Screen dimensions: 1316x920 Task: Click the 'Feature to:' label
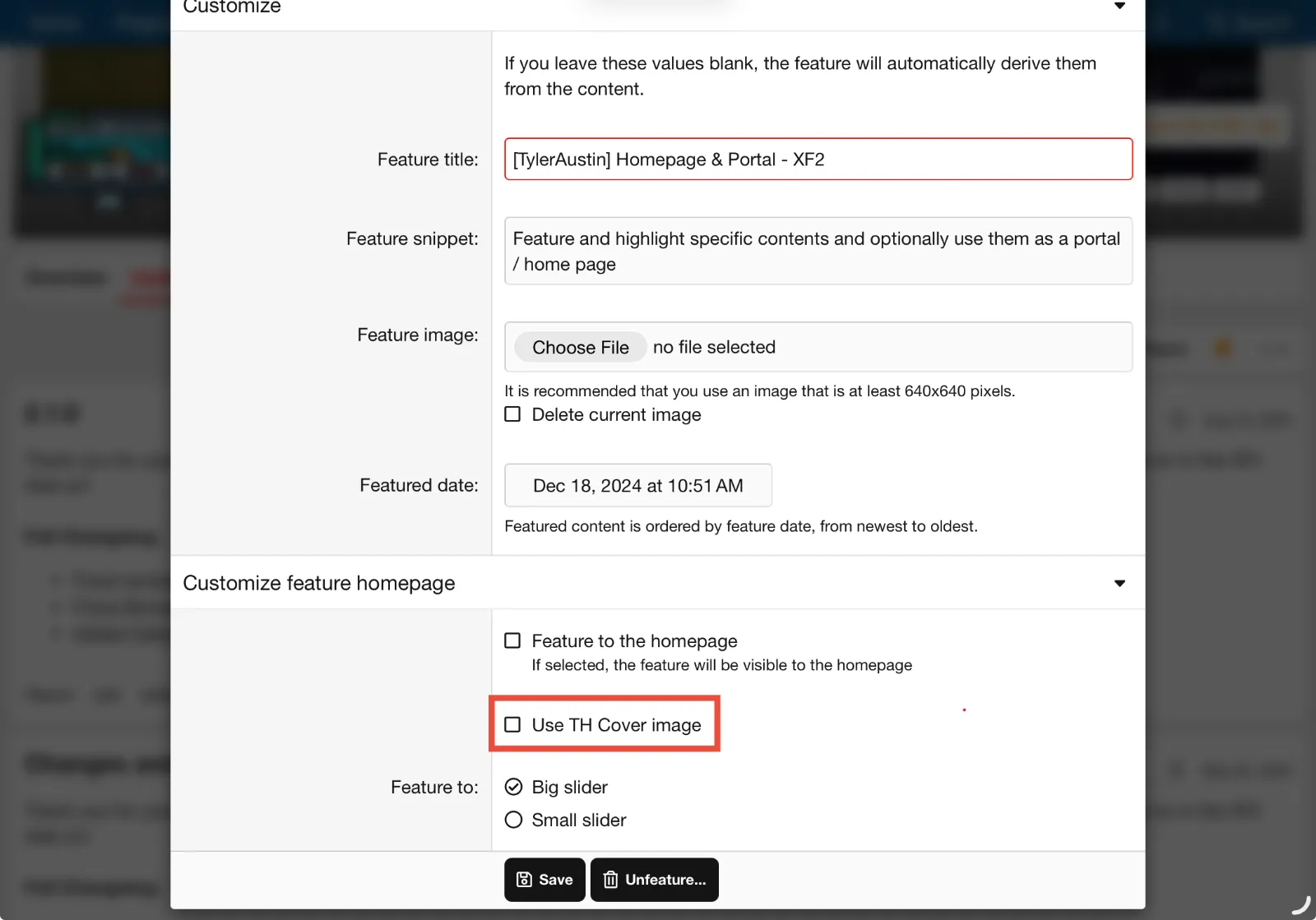pos(433,787)
